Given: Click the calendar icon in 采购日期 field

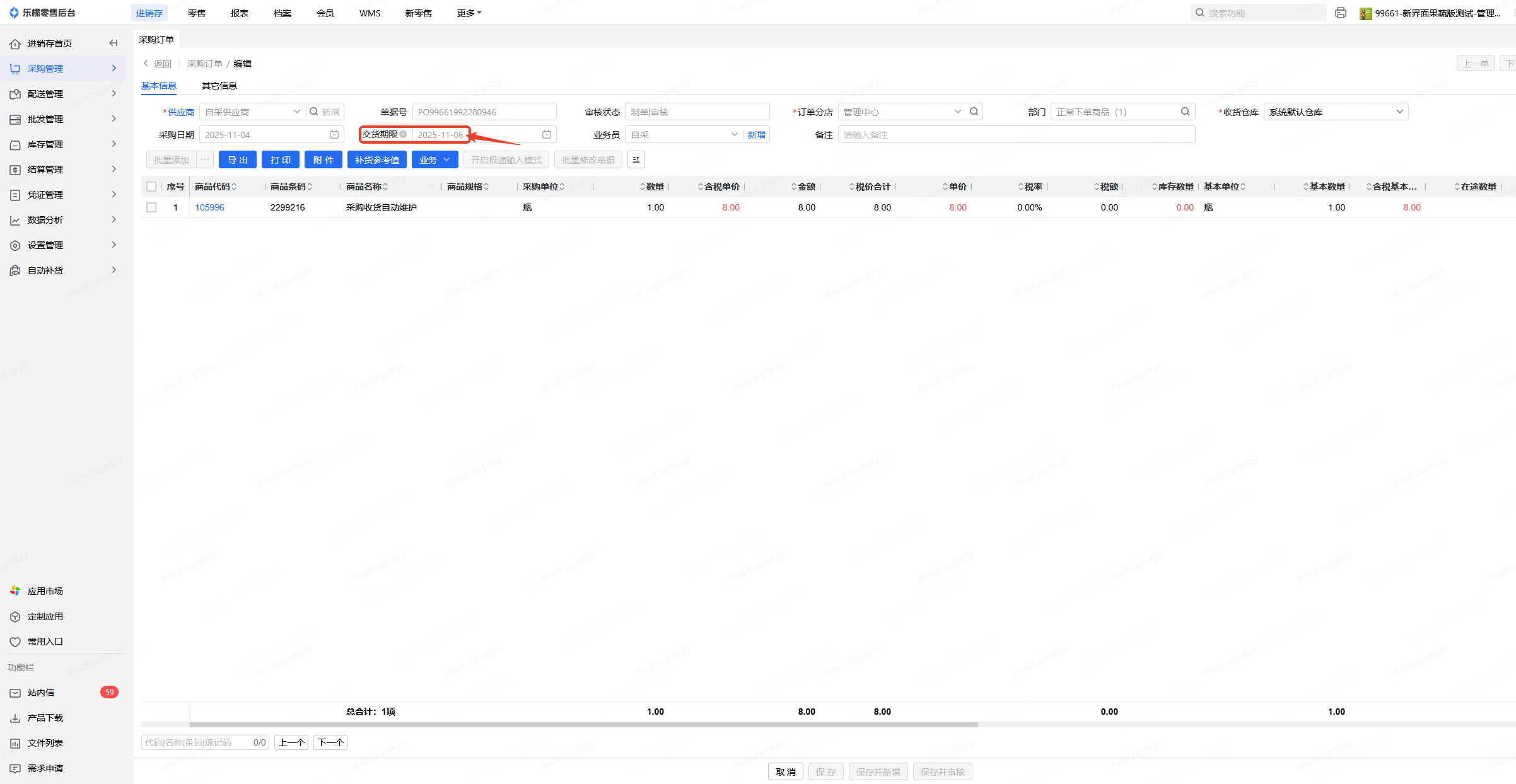Looking at the screenshot, I should tap(334, 134).
